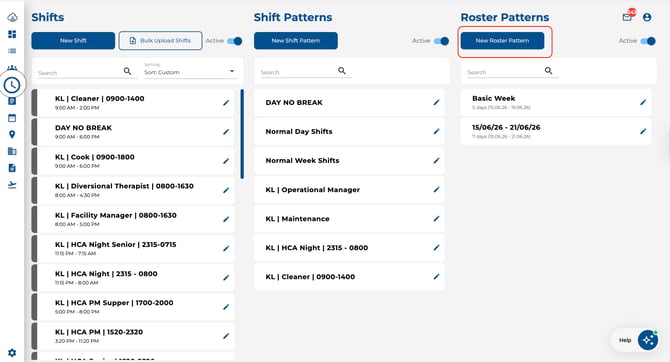670x362 pixels.
Task: Open the cloud logo icon in sidebar
Action: pyautogui.click(x=12, y=18)
